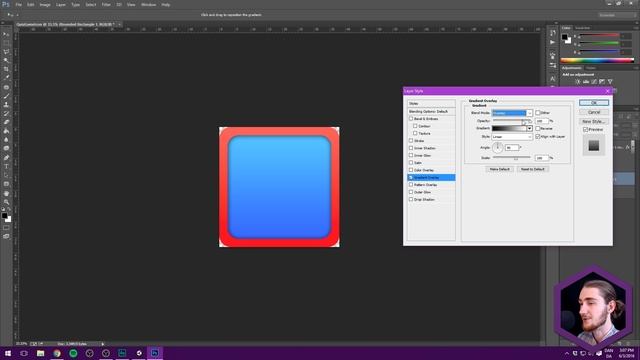640x360 pixels.
Task: Select the Eraser tool
Action: coord(6,122)
